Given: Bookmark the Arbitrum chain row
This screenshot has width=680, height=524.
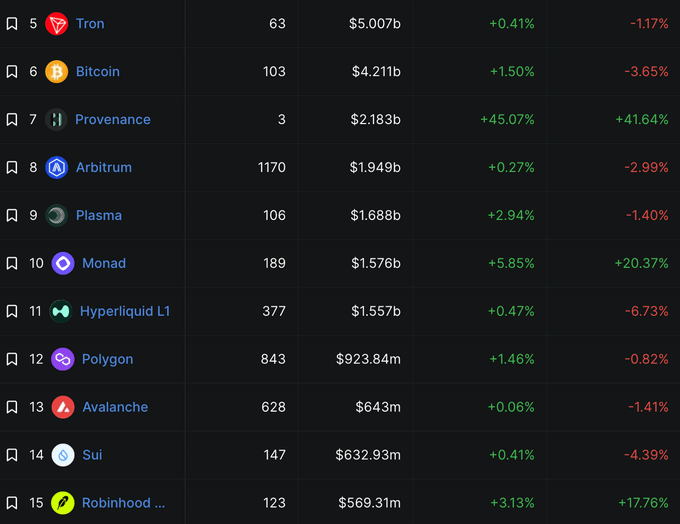Looking at the screenshot, I should pos(12,167).
